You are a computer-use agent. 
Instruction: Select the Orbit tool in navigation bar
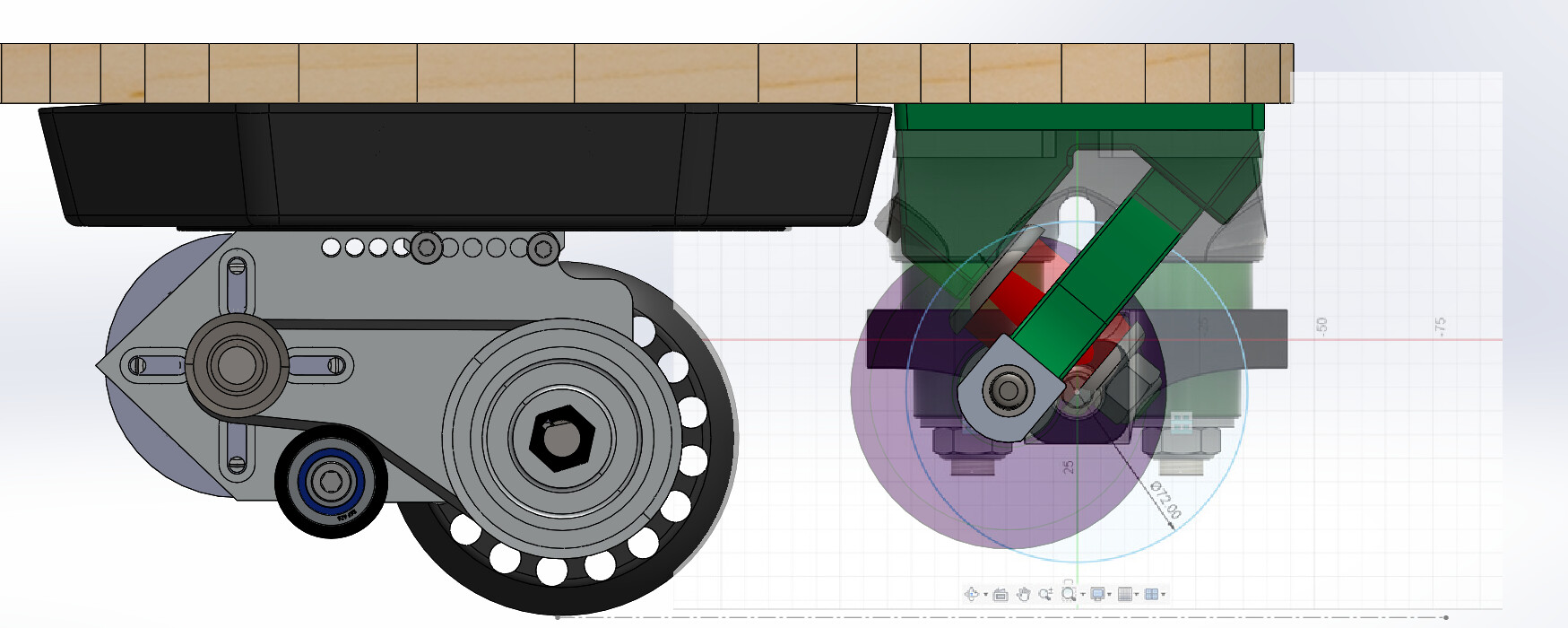971,594
